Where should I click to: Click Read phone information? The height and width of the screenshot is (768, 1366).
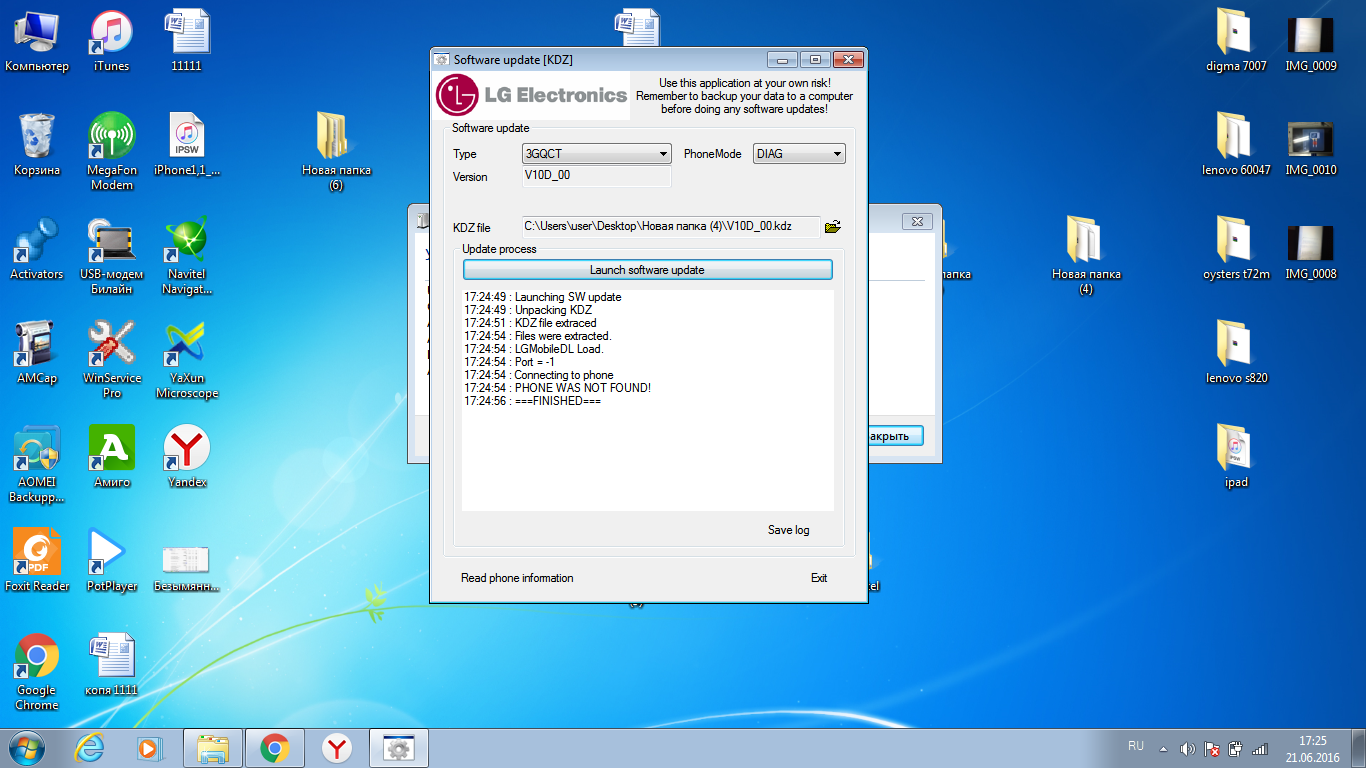[517, 578]
